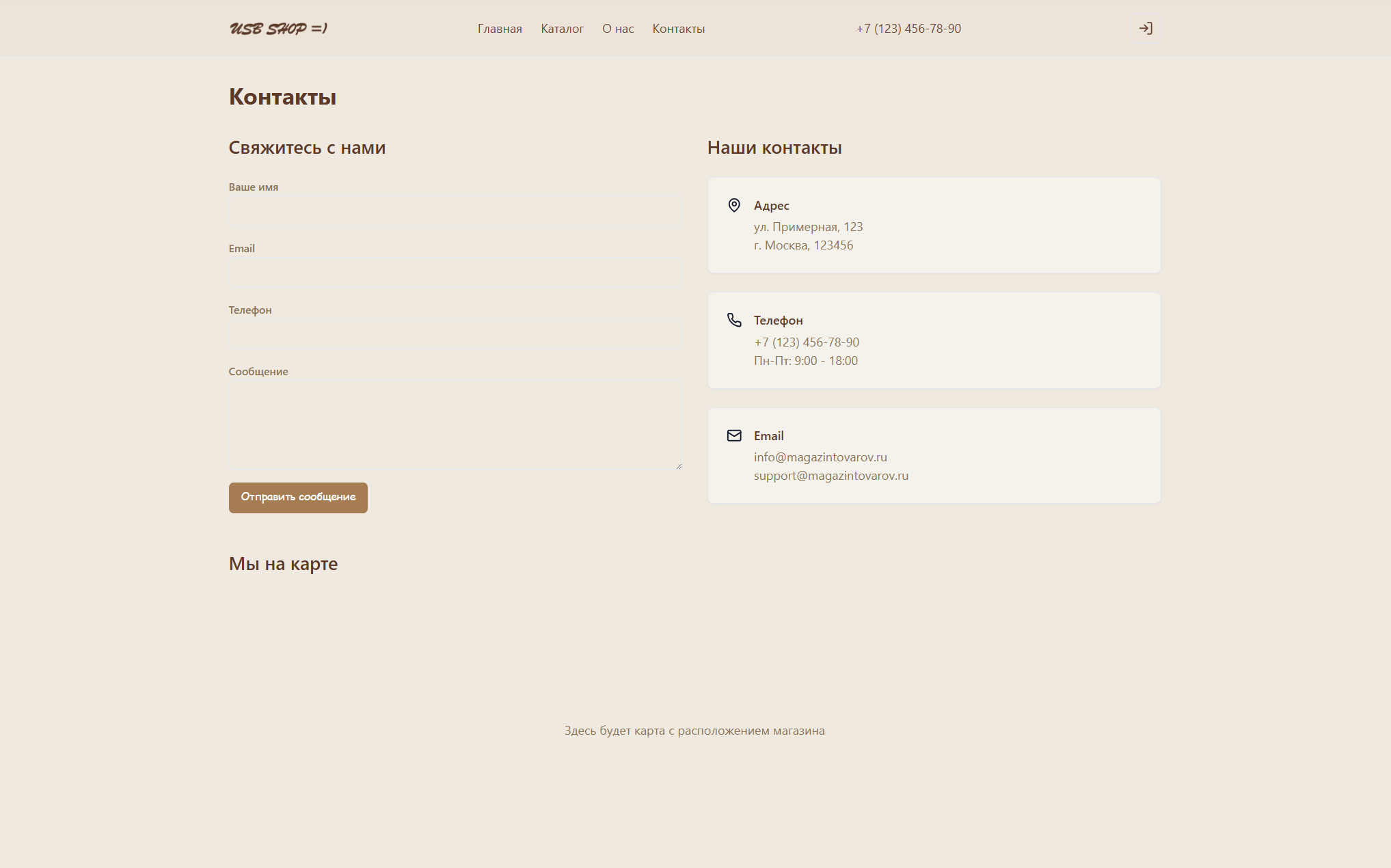Click the USB SHOP logo
This screenshot has height=868, width=1391.
tap(279, 28)
